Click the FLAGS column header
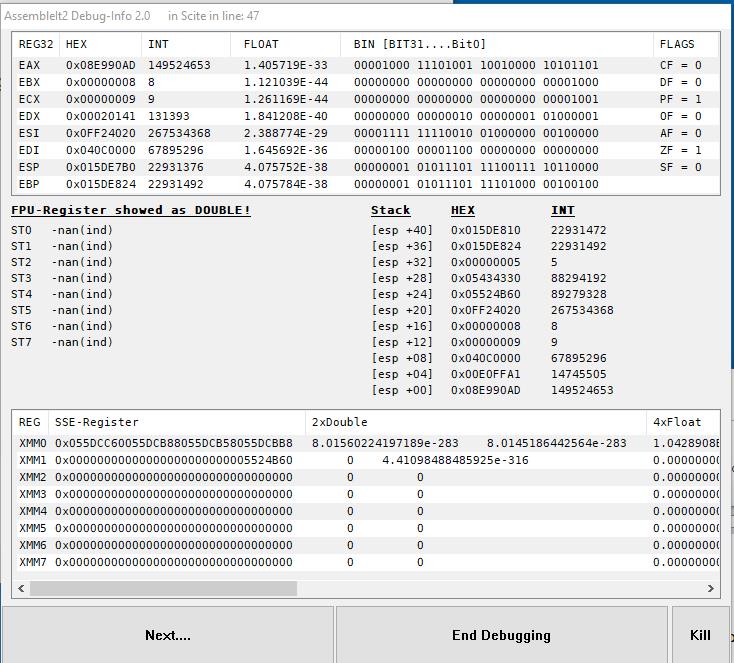 [686, 44]
